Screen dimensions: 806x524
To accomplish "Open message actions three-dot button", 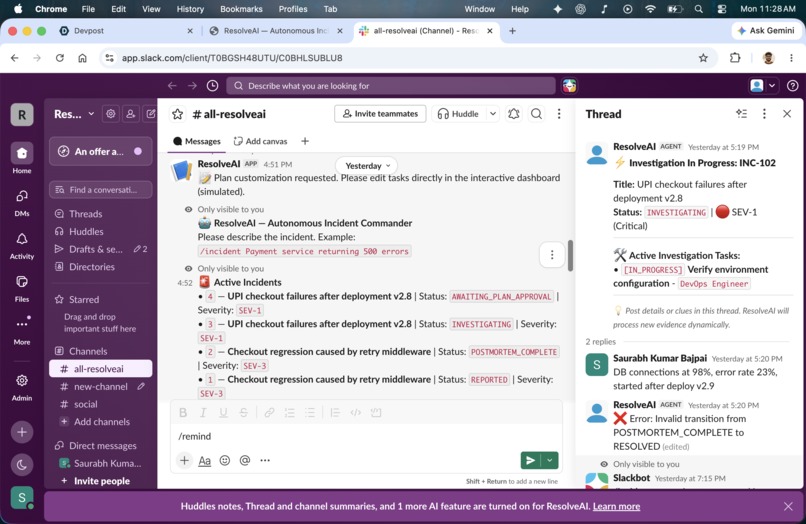I will [x=552, y=255].
